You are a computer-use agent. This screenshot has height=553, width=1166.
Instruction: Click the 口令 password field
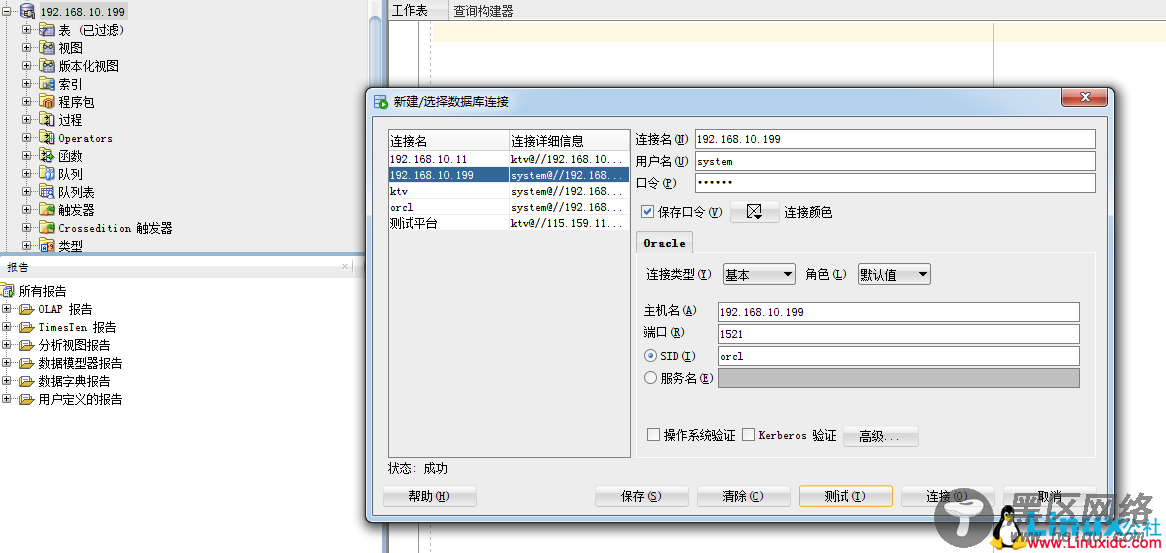(x=895, y=183)
